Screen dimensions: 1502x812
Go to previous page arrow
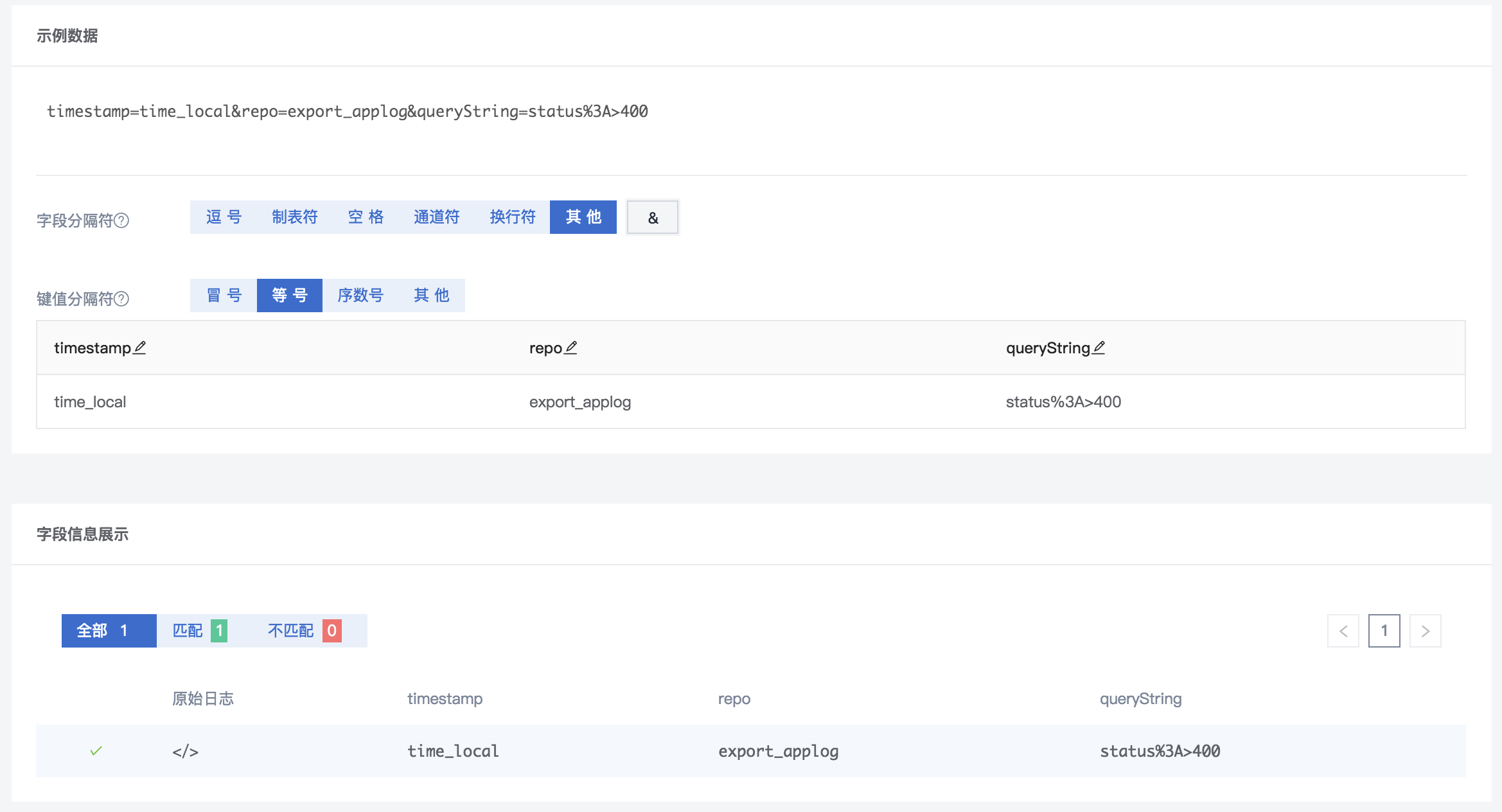(x=1343, y=631)
